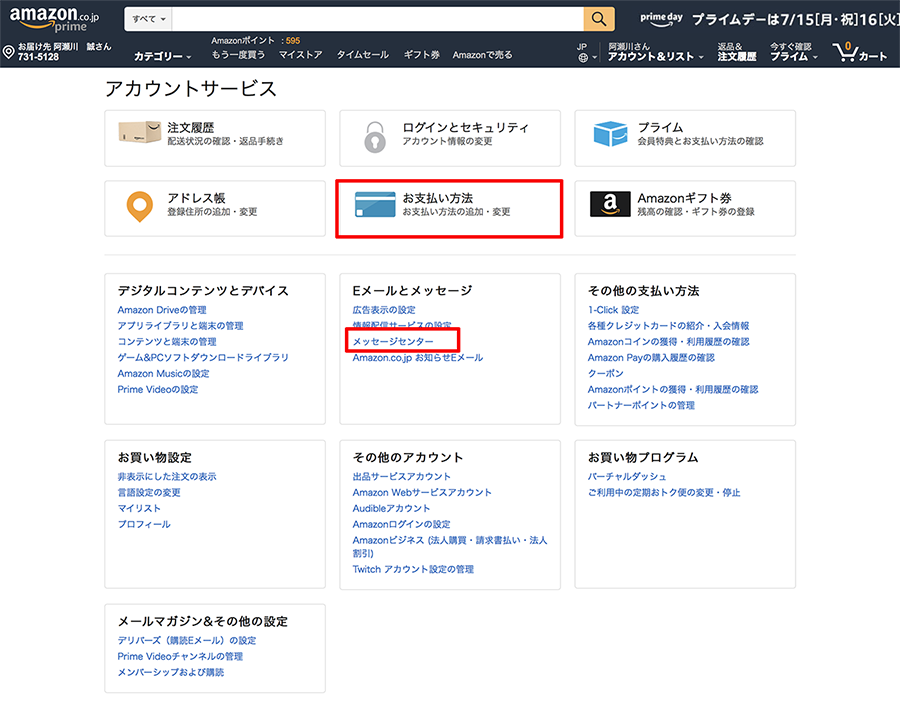
Task: Open 広告表示の設定 link
Action: [x=384, y=310]
